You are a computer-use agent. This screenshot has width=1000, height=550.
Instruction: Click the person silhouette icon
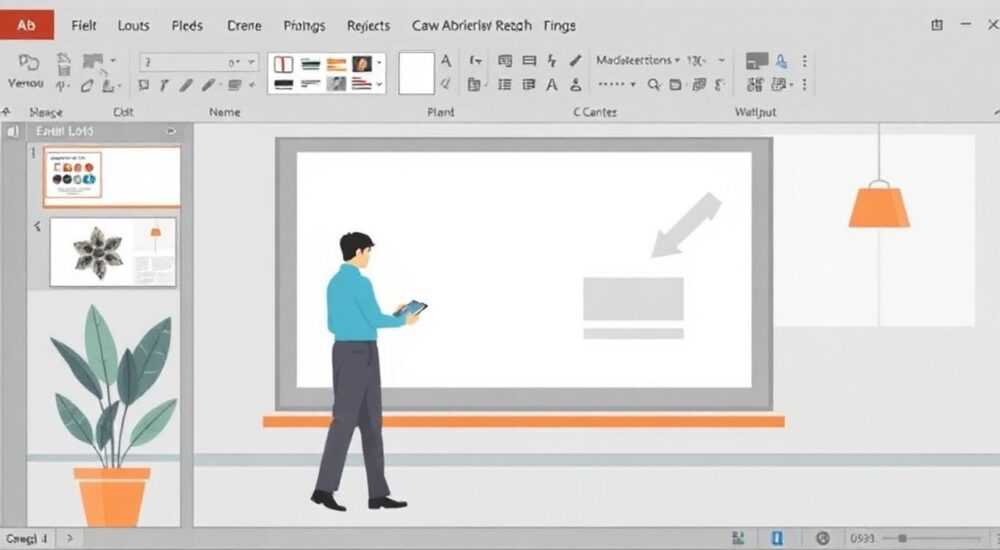(575, 84)
